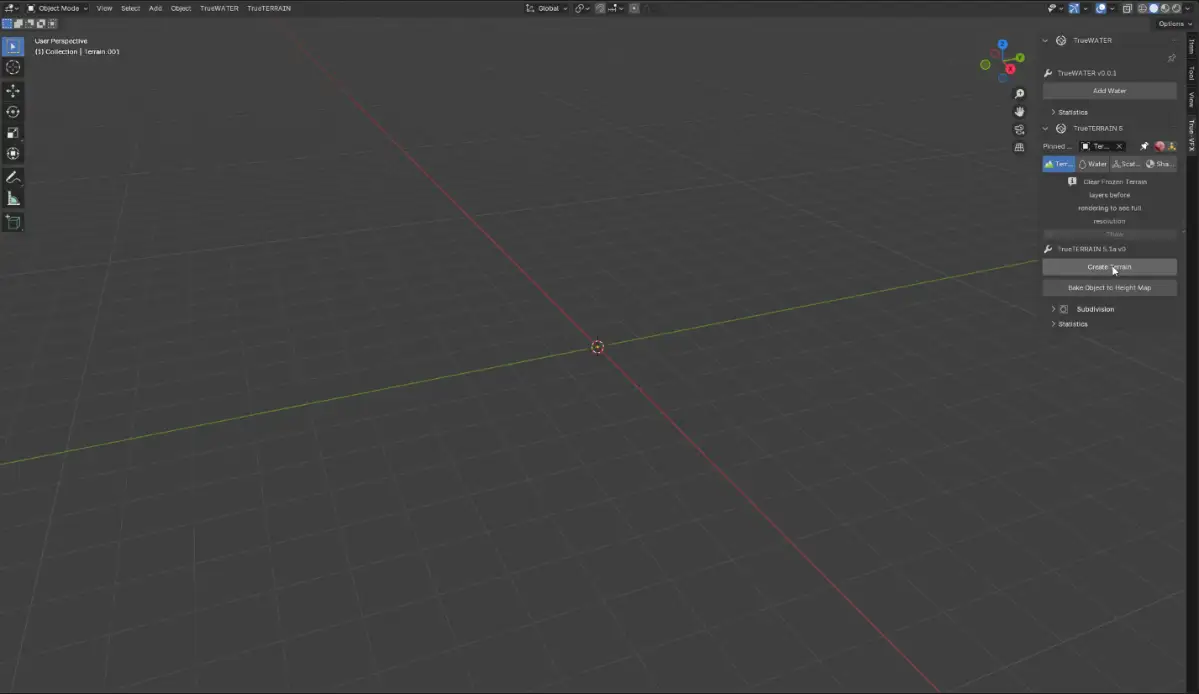This screenshot has width=1199, height=694.
Task: Open the TrueTERRAIN menu in the header
Action: click(269, 8)
